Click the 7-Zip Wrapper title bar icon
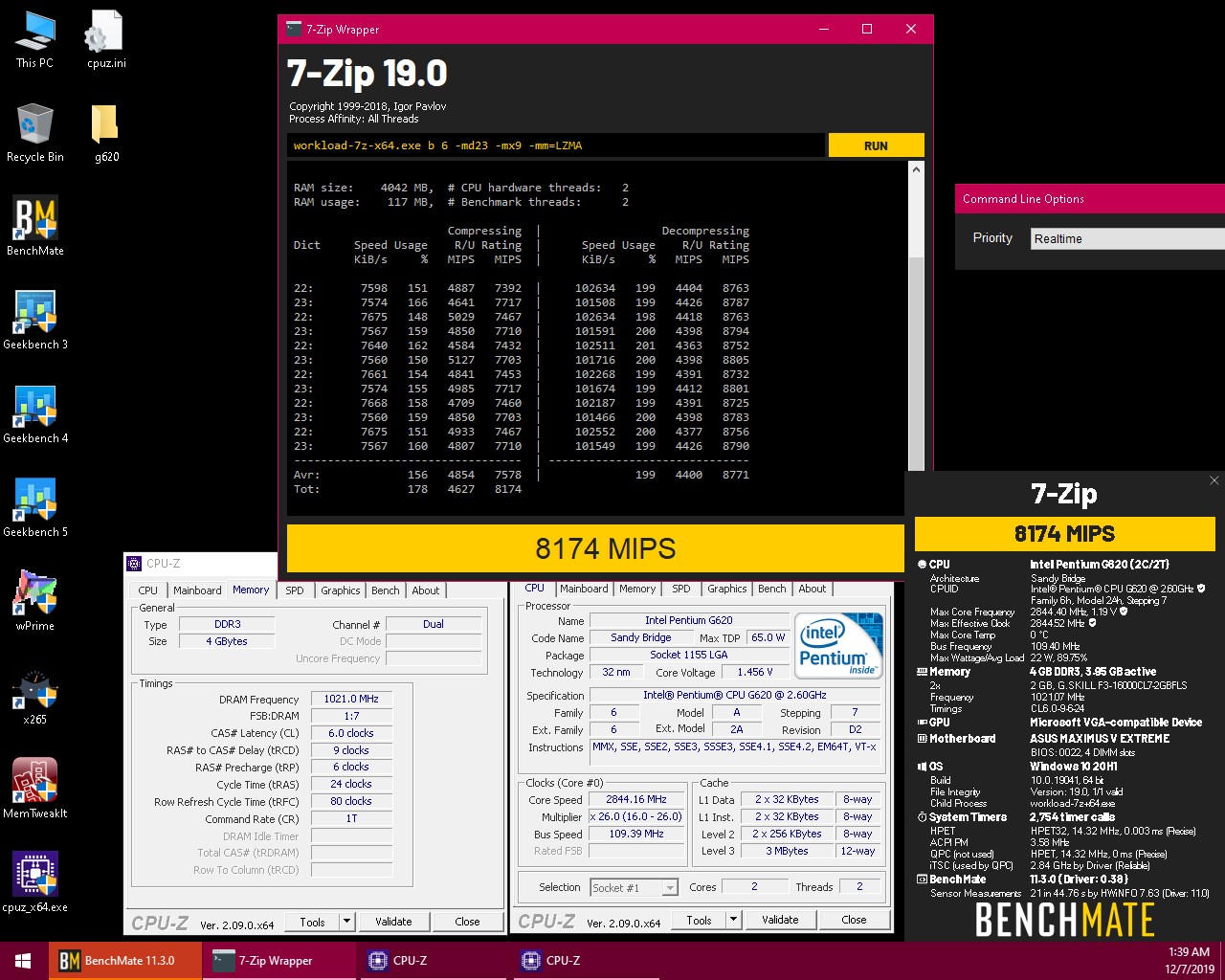Screen dimensions: 1225x980 point(294,30)
